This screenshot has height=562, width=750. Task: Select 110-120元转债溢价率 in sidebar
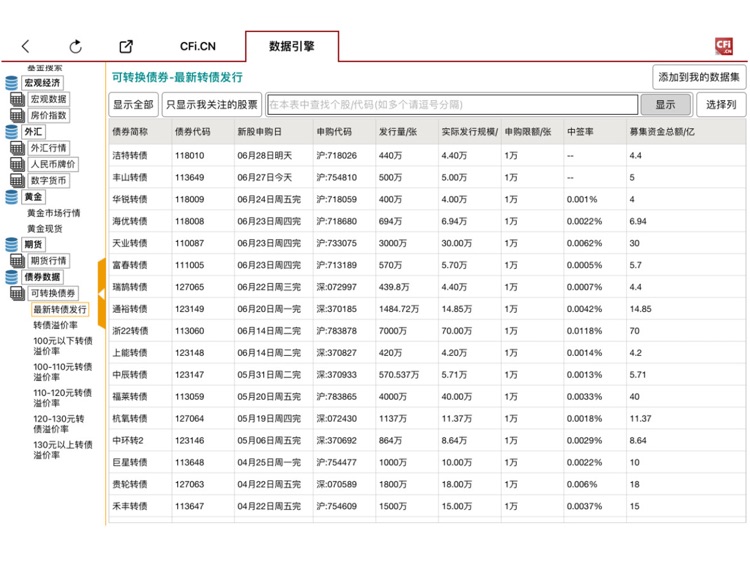pyautogui.click(x=63, y=397)
